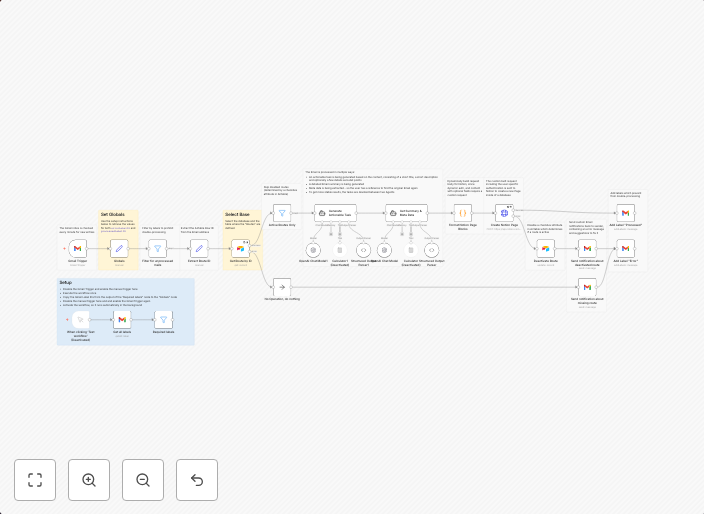Click the note above Create Notion Page
This screenshot has height=514, width=704.
click(503, 188)
